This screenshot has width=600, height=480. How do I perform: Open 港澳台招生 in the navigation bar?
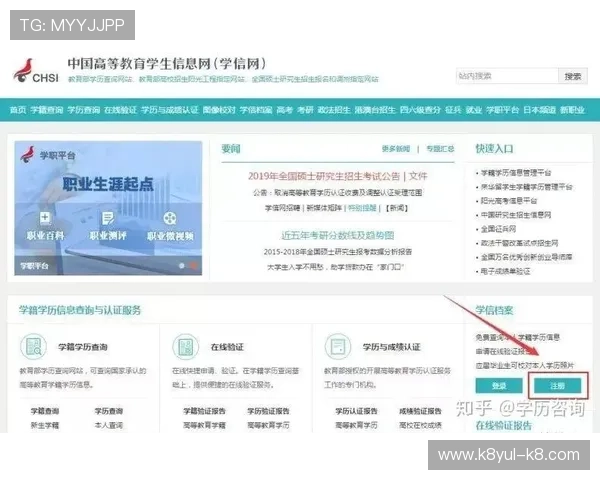click(375, 110)
